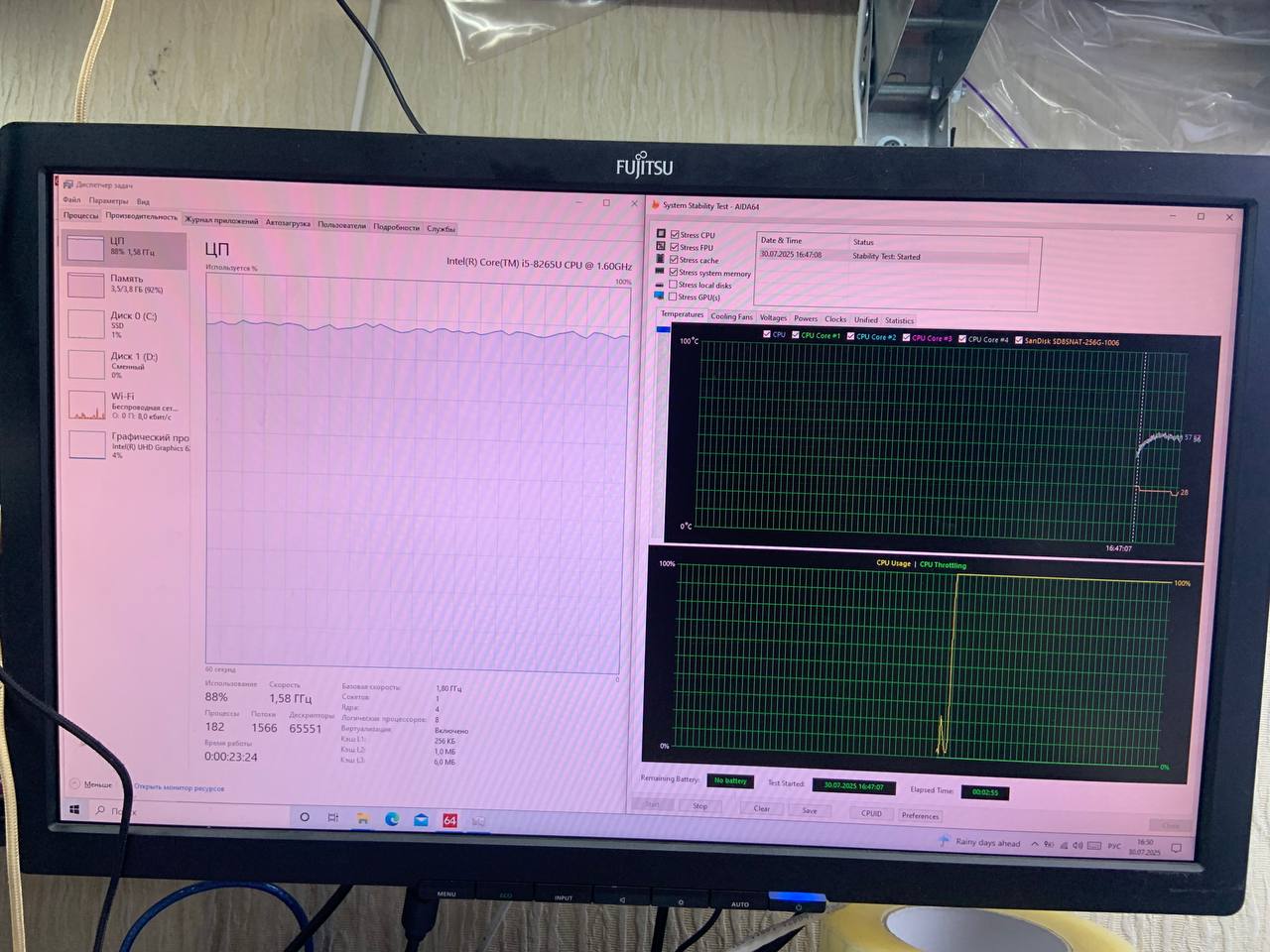1270x952 pixels.
Task: Show hidden system tray icons
Action: (1035, 844)
